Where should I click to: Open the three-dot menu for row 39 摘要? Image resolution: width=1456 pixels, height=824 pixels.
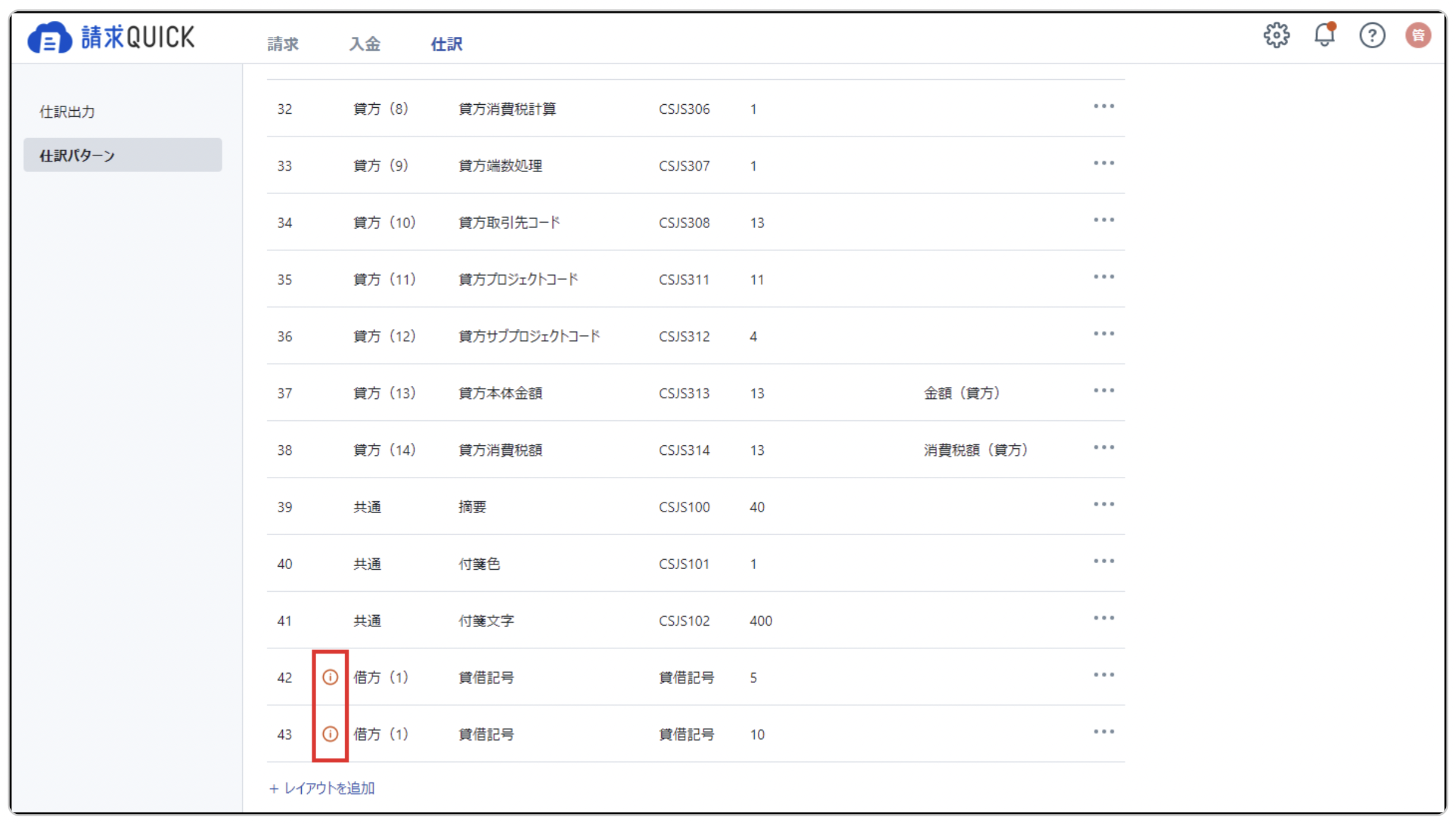[x=1103, y=505]
